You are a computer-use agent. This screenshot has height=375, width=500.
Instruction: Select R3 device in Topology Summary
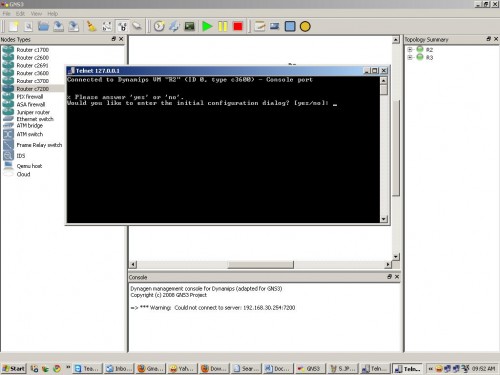[x=429, y=58]
